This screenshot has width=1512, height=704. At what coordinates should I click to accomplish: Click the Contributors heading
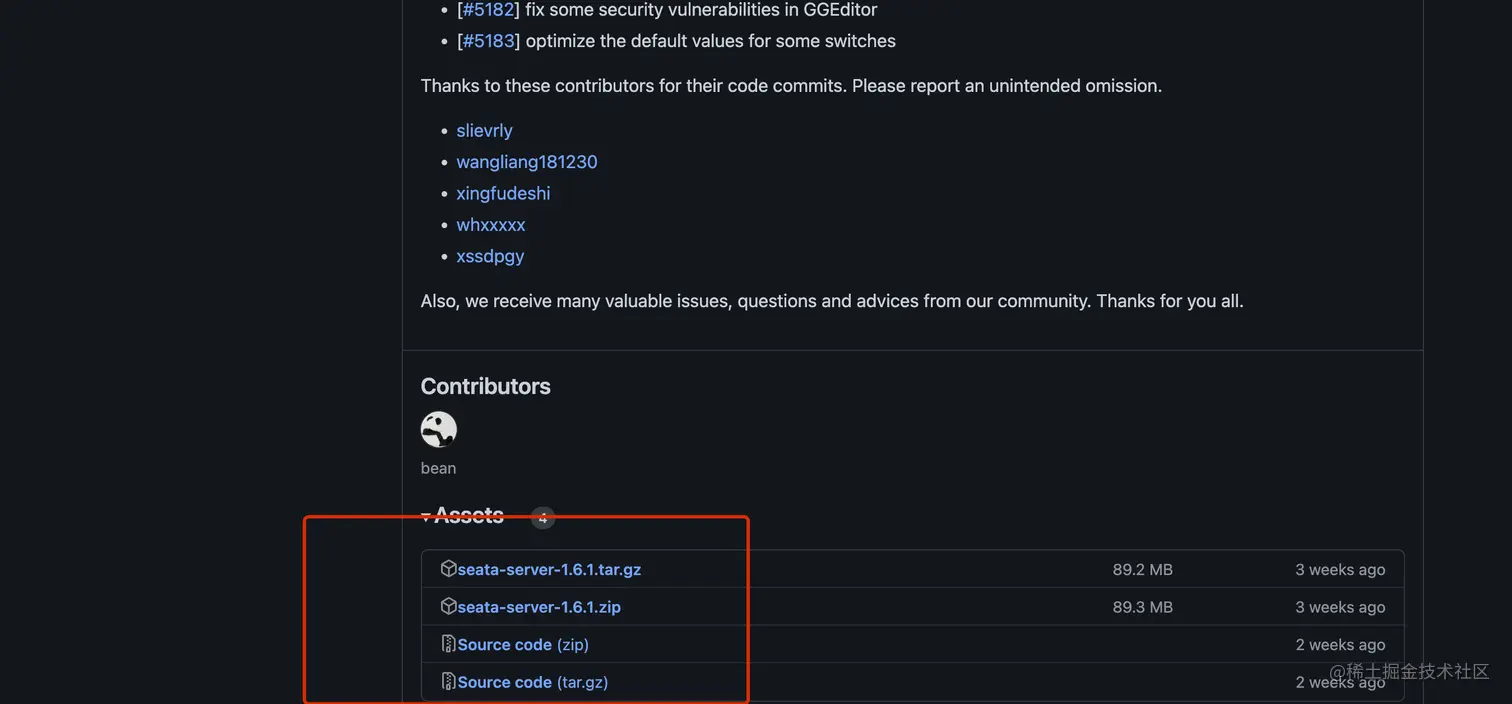(485, 386)
